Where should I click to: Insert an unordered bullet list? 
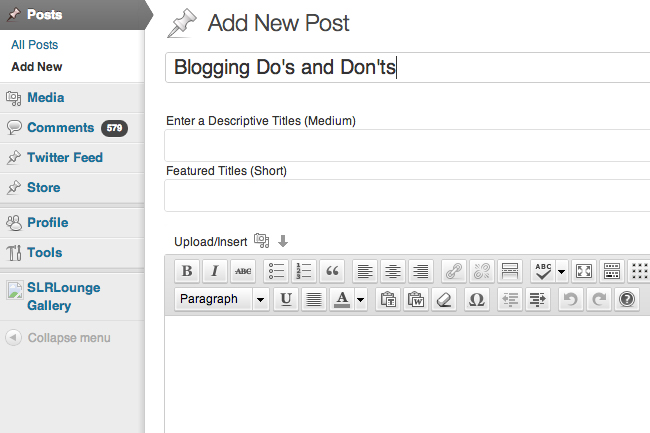(x=276, y=271)
